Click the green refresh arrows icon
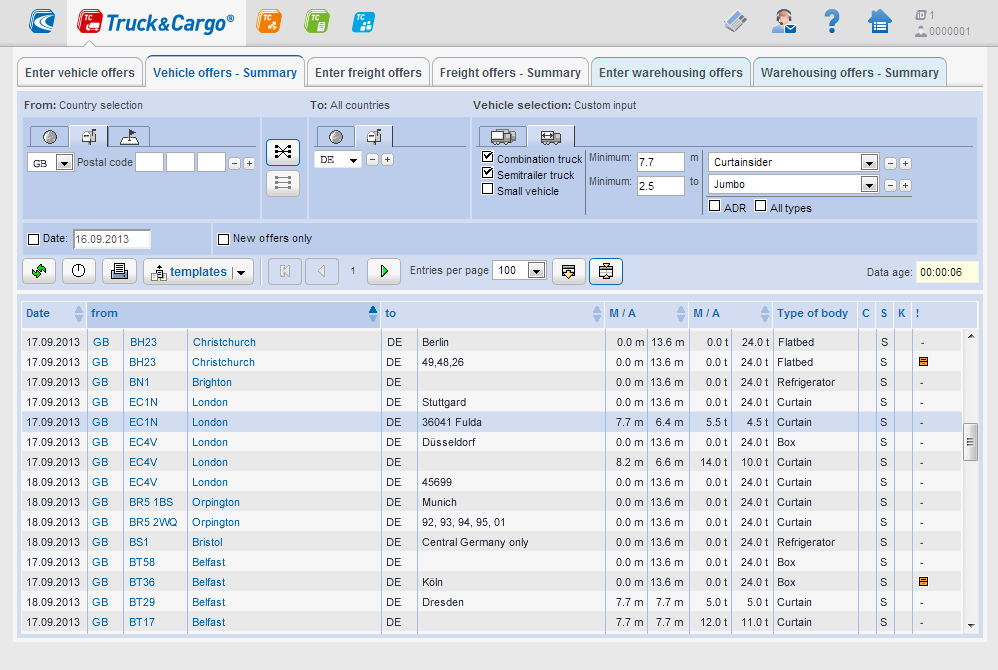 pyautogui.click(x=39, y=271)
